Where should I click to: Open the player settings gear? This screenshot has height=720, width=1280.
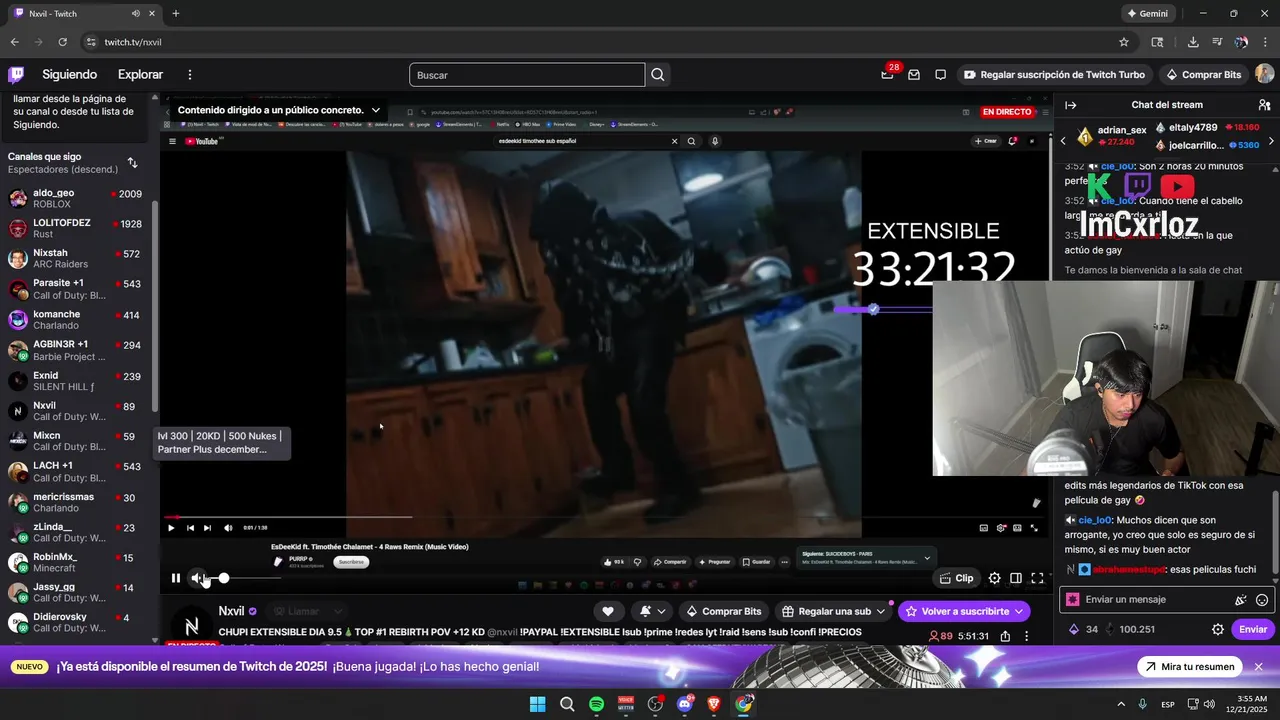994,578
